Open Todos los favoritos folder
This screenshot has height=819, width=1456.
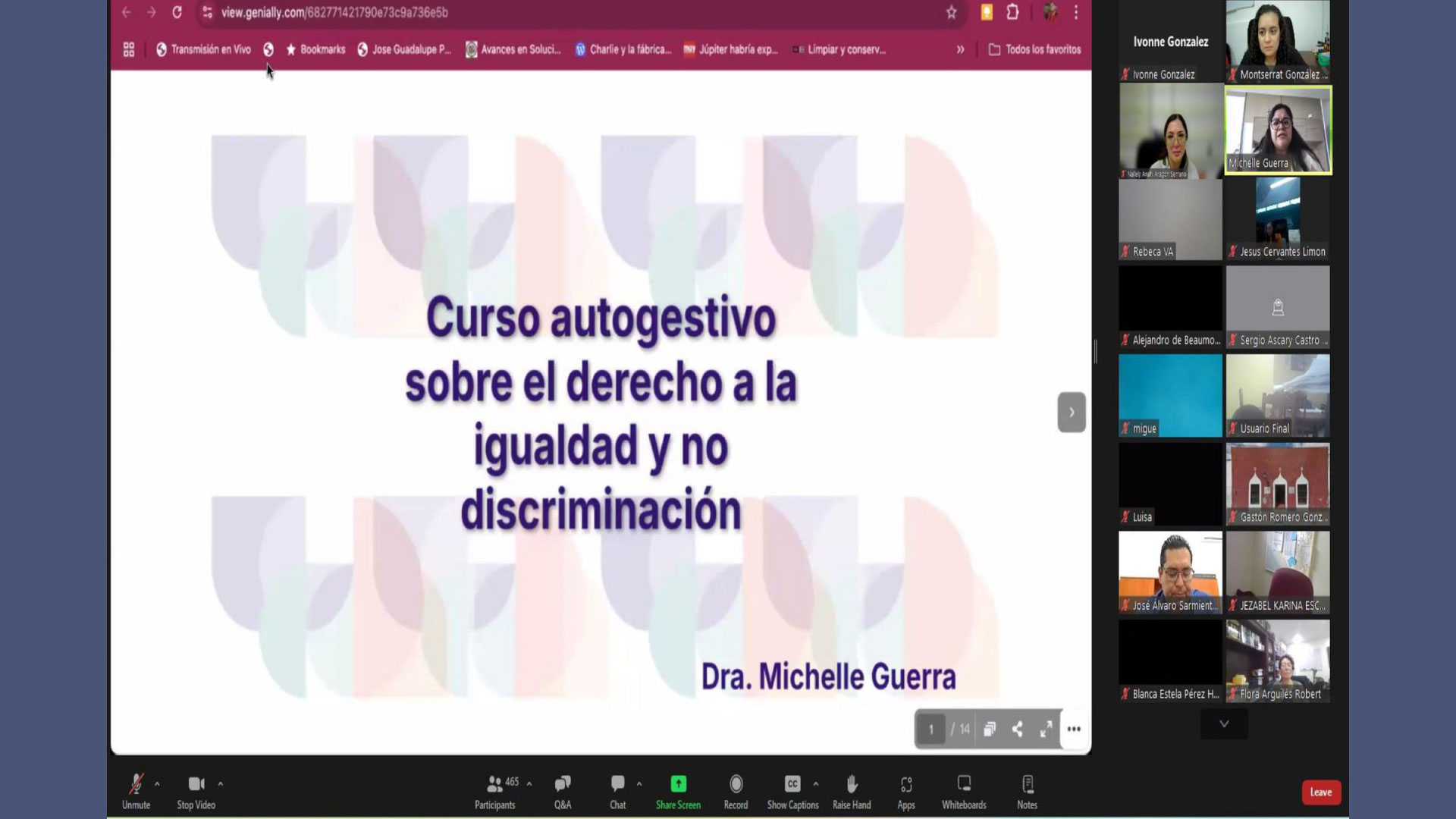point(1035,49)
